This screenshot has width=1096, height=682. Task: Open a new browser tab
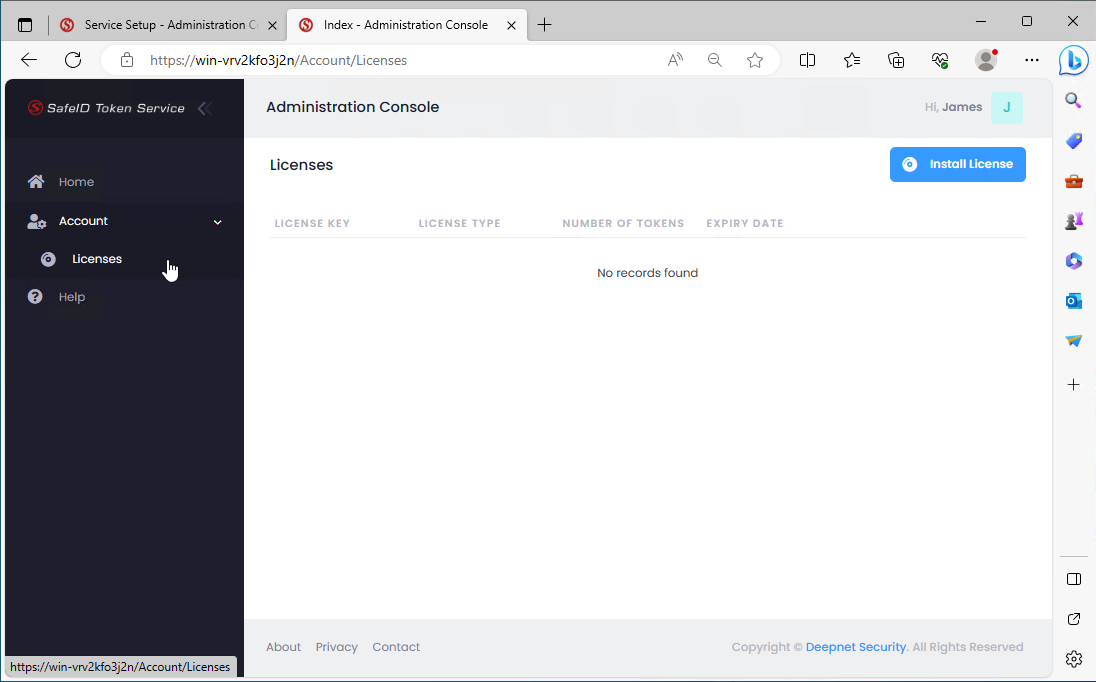[x=544, y=25]
